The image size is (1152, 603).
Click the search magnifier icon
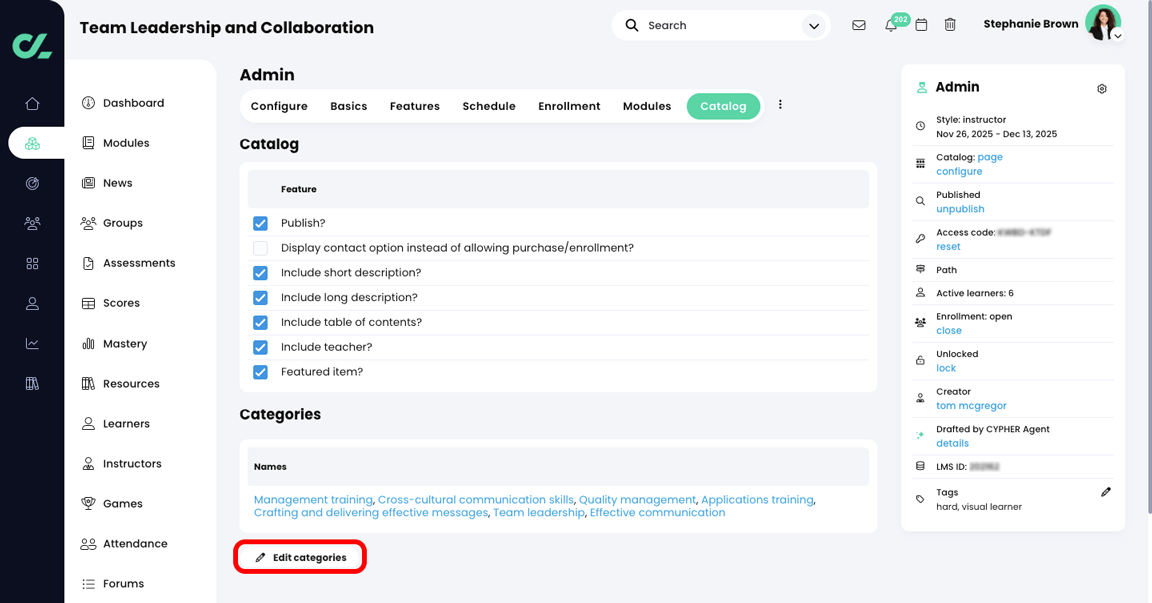(631, 24)
